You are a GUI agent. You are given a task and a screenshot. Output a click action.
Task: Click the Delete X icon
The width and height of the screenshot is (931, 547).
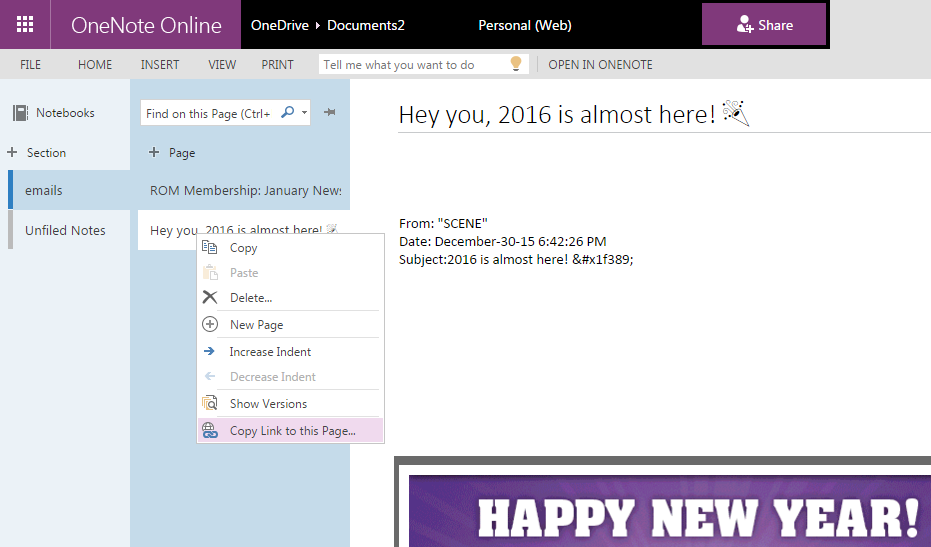[210, 297]
